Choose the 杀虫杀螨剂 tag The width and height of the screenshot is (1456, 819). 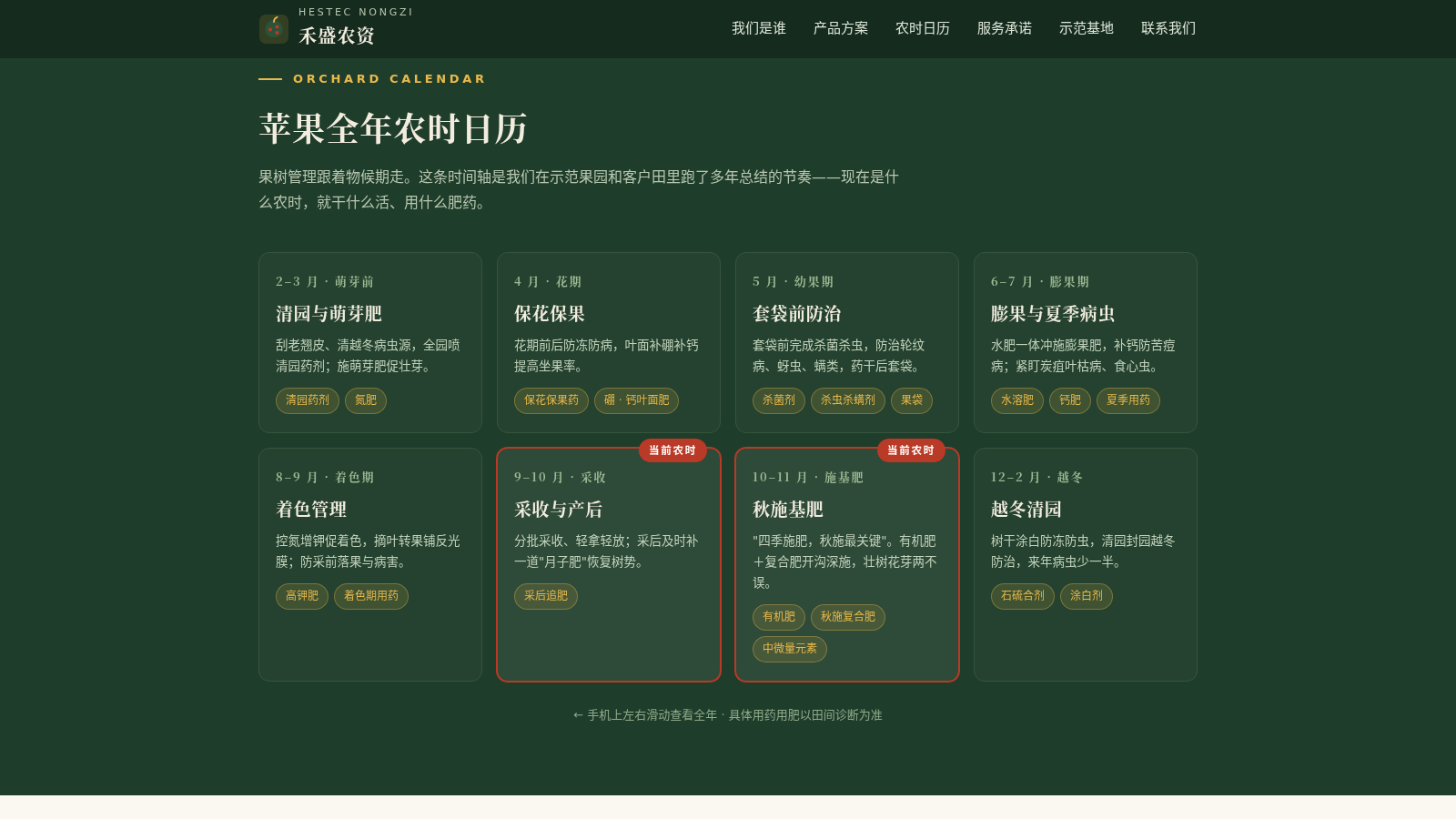point(848,400)
